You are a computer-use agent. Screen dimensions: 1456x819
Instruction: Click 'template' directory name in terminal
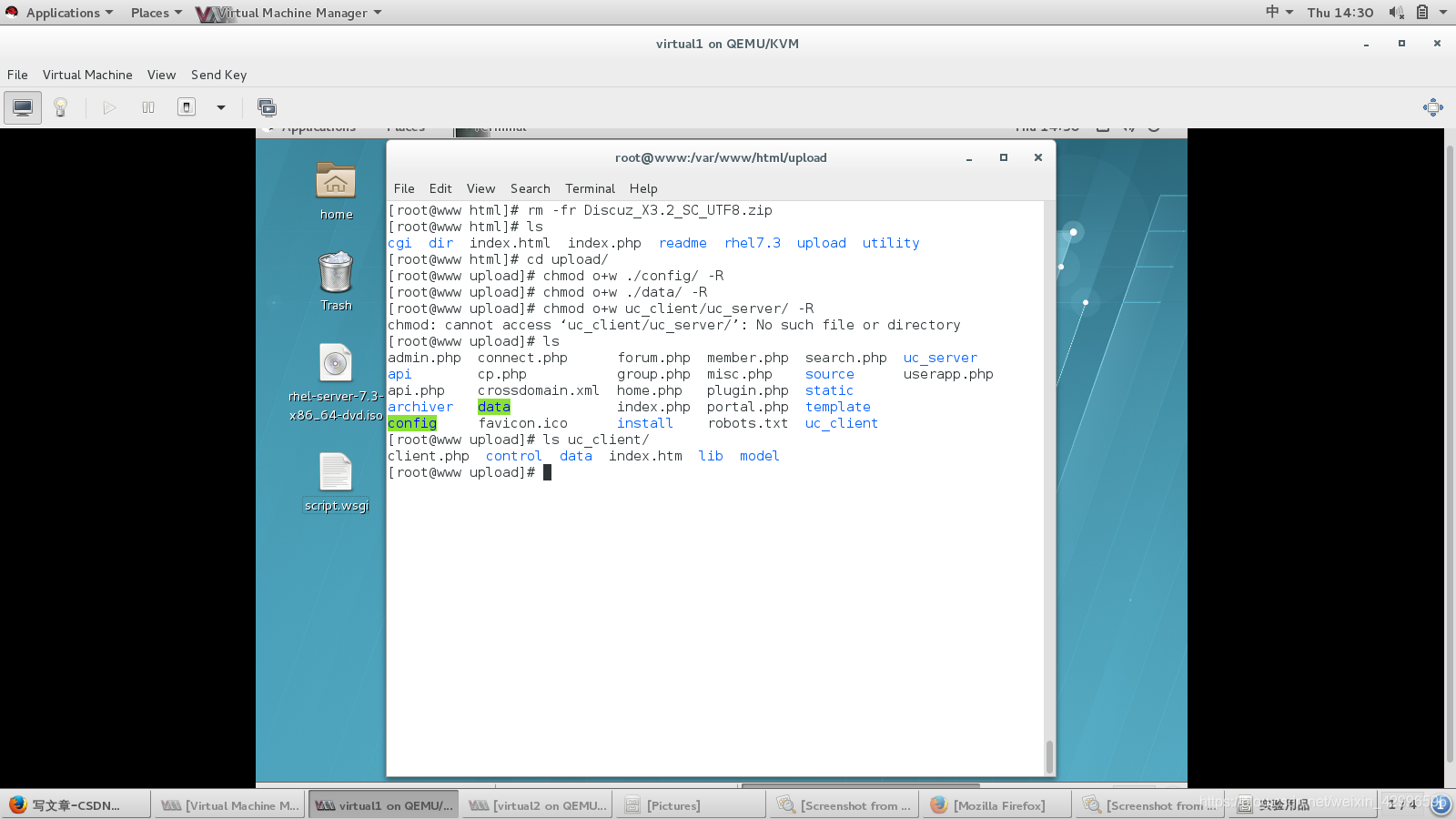tap(838, 407)
